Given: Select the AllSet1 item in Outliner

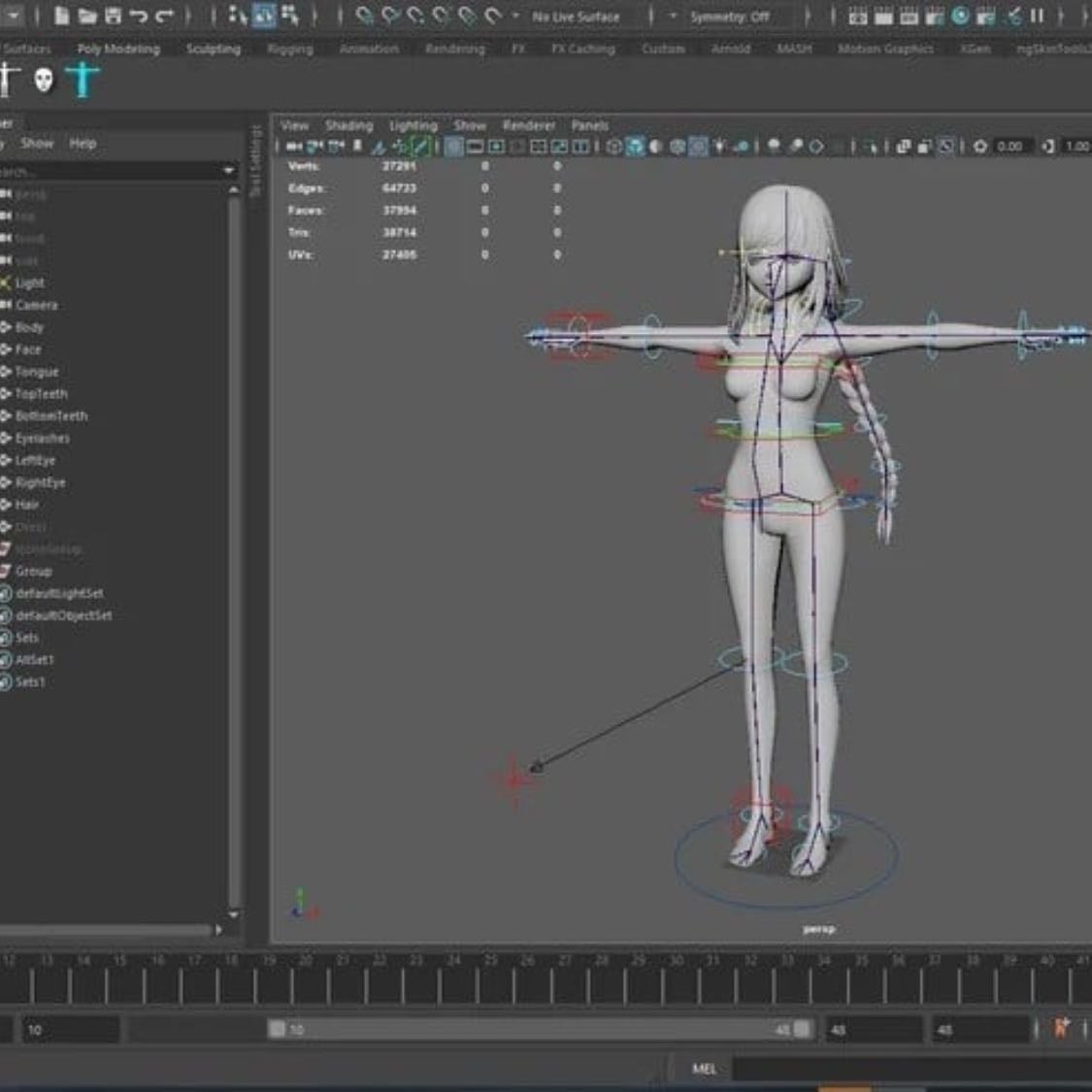Looking at the screenshot, I should pyautogui.click(x=34, y=659).
